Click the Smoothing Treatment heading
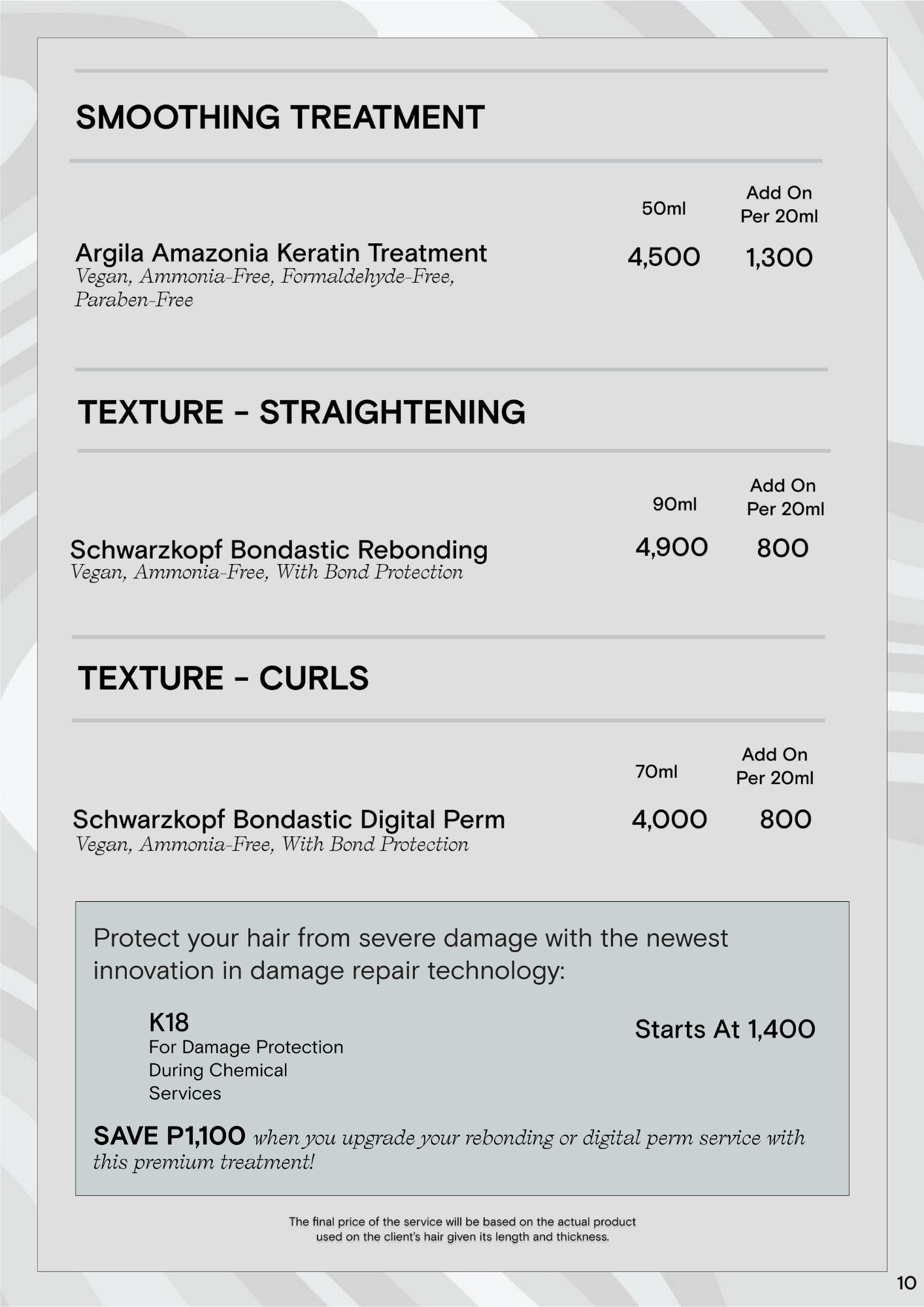Viewport: 924px width, 1307px height. (x=280, y=118)
